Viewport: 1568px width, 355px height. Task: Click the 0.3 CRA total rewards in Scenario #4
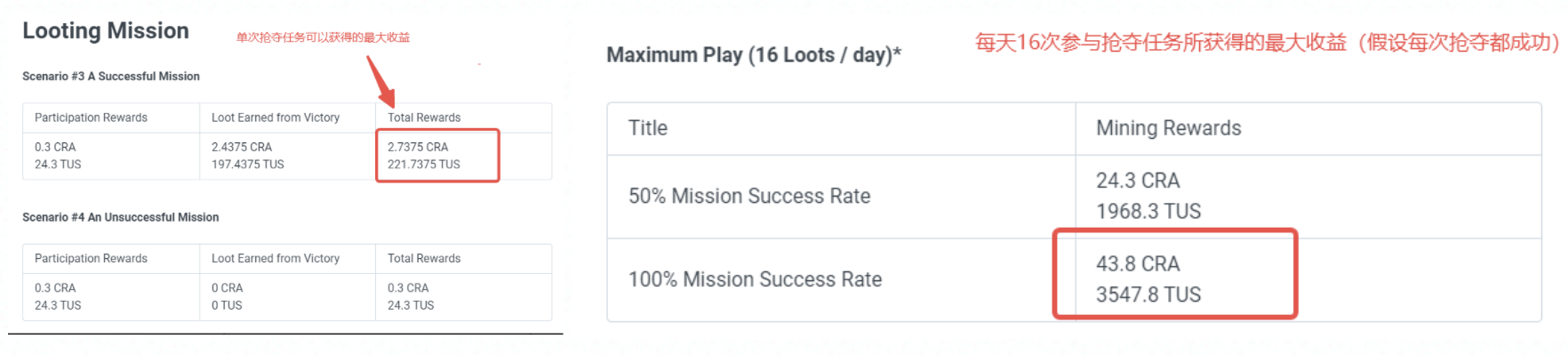(x=408, y=288)
